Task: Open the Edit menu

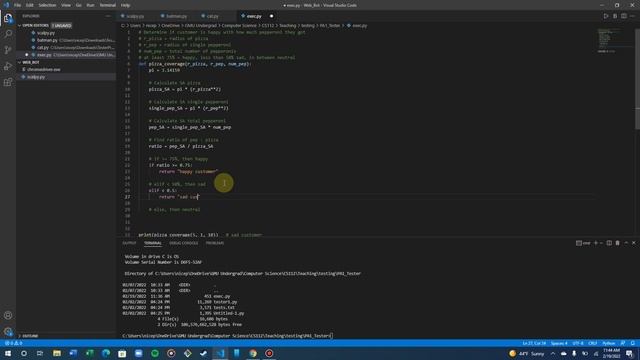Action: pyautogui.click(x=30, y=5)
